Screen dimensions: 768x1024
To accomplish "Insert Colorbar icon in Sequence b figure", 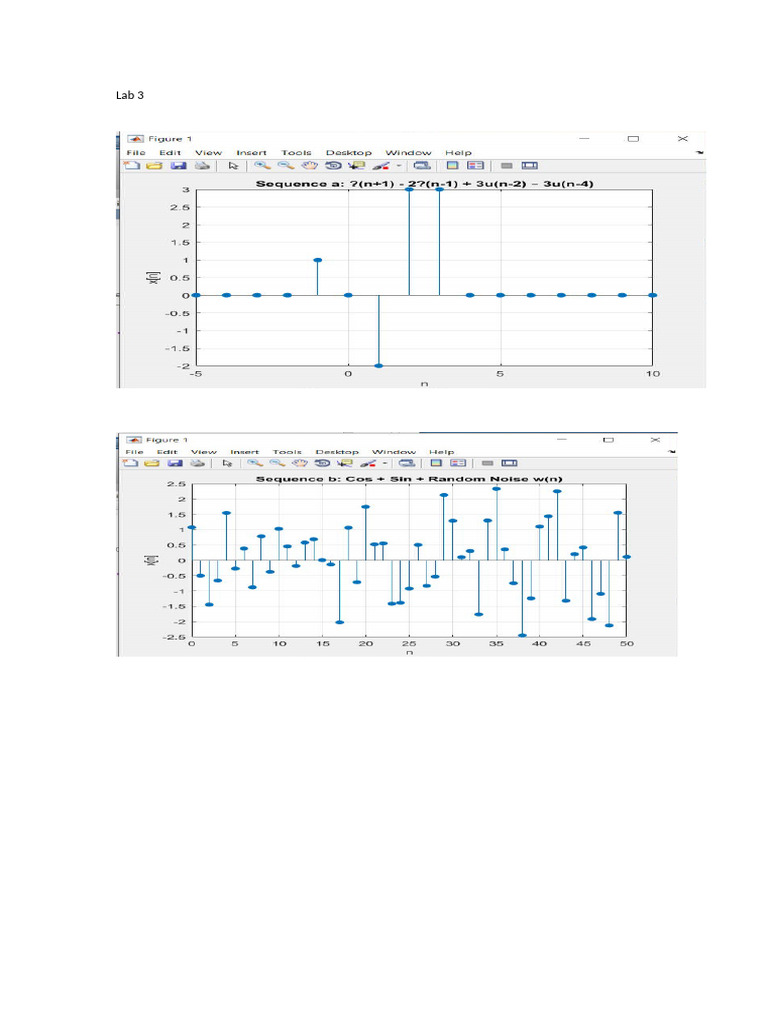I will (436, 463).
